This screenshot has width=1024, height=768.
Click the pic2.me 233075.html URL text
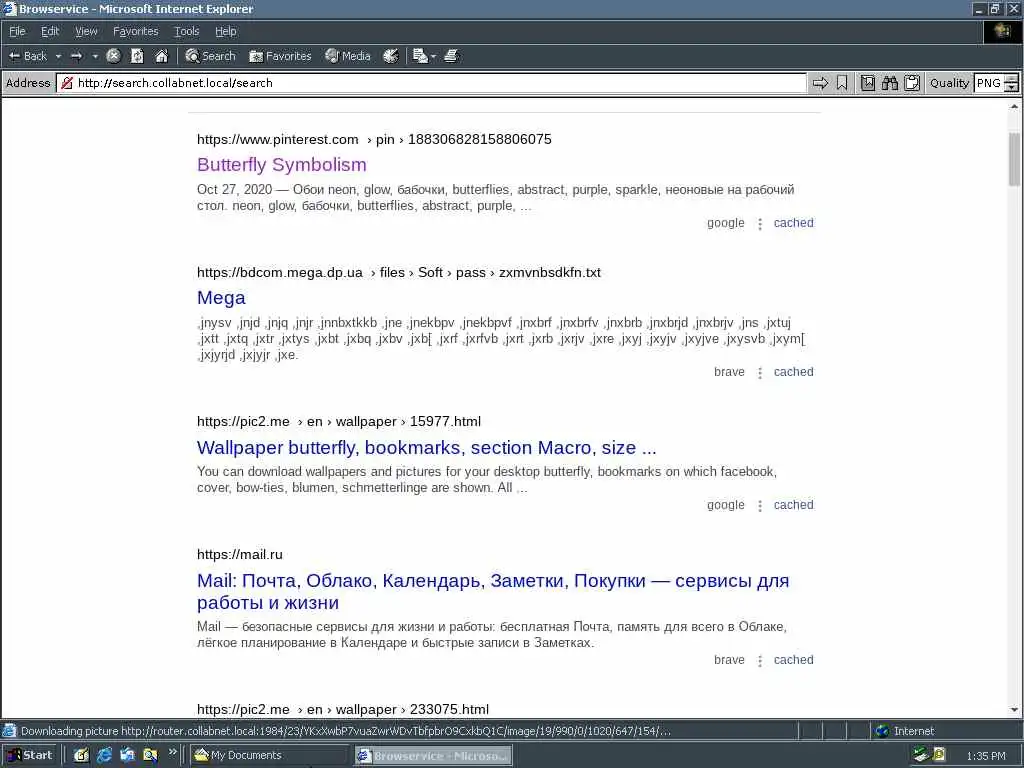pos(343,709)
